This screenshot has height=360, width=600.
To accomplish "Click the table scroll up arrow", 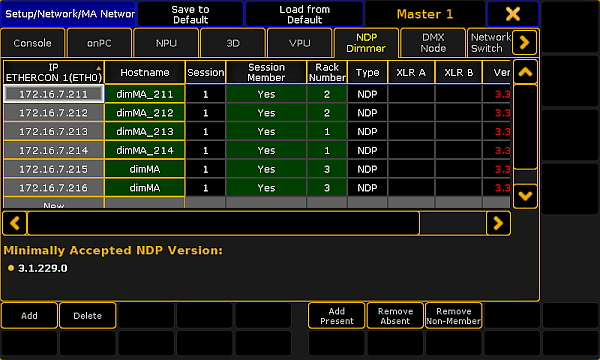I will click(x=525, y=72).
